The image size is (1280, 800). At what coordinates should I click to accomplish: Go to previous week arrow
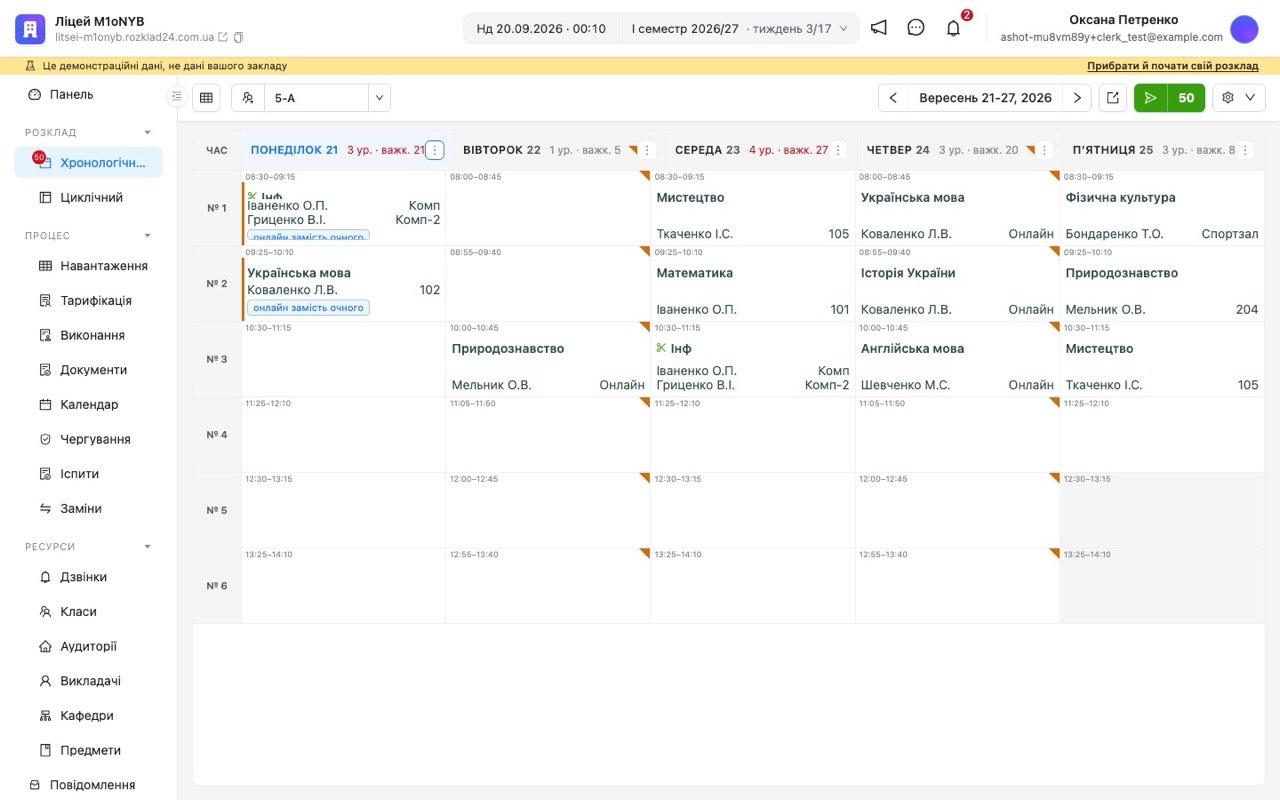tap(893, 98)
